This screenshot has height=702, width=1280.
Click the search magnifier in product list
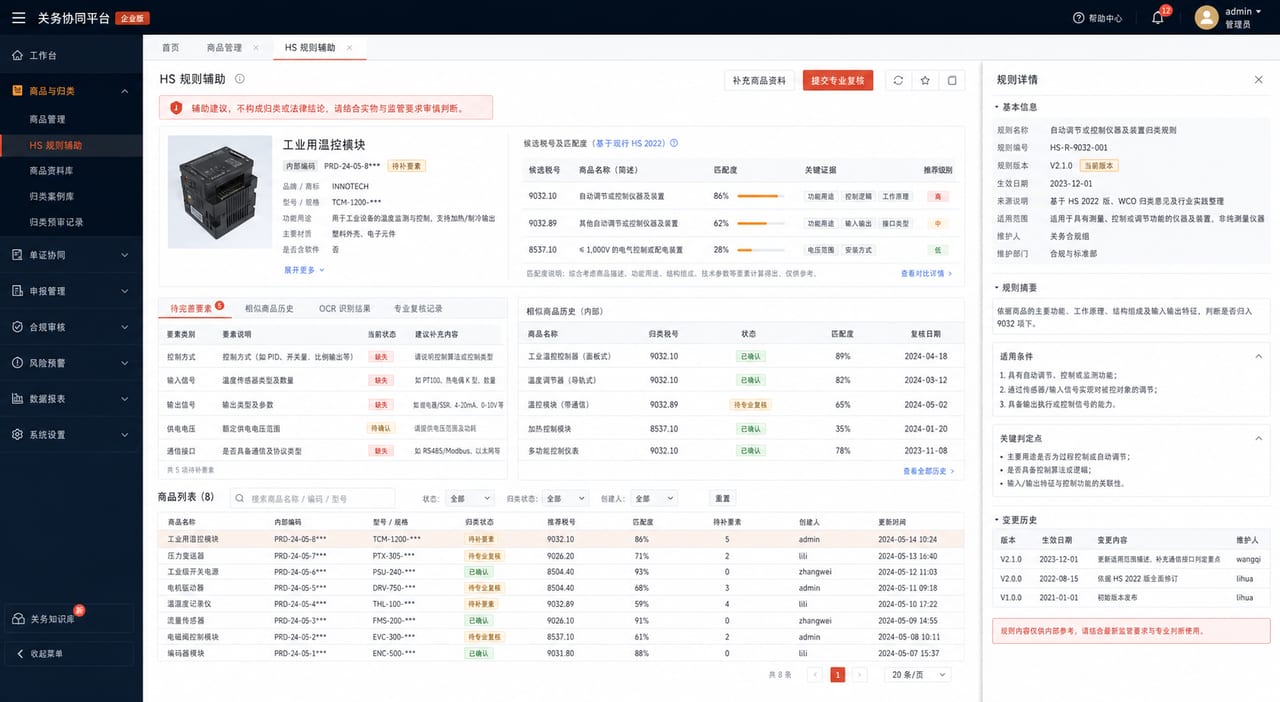pyautogui.click(x=240, y=498)
